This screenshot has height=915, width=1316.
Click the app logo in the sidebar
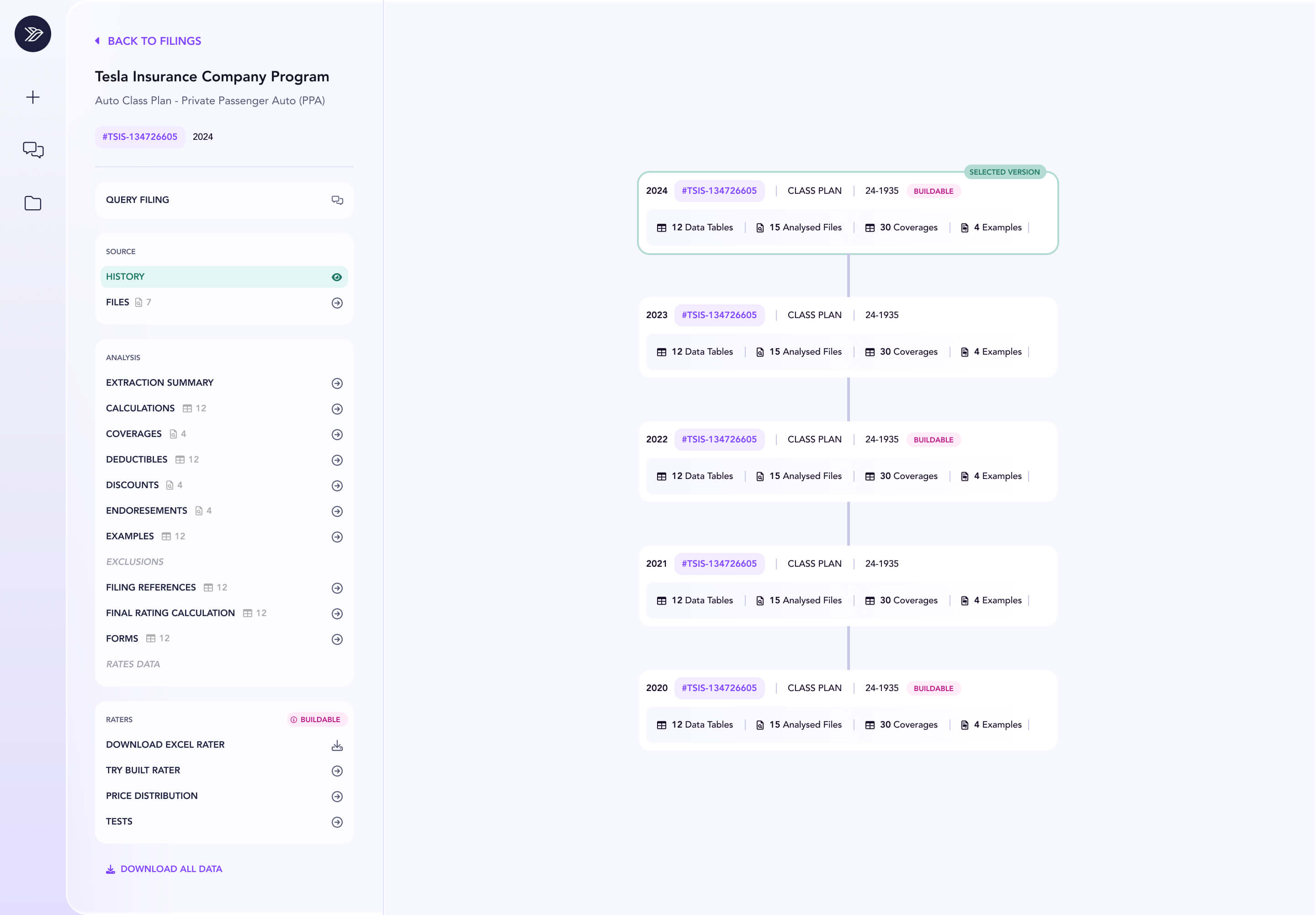[32, 34]
